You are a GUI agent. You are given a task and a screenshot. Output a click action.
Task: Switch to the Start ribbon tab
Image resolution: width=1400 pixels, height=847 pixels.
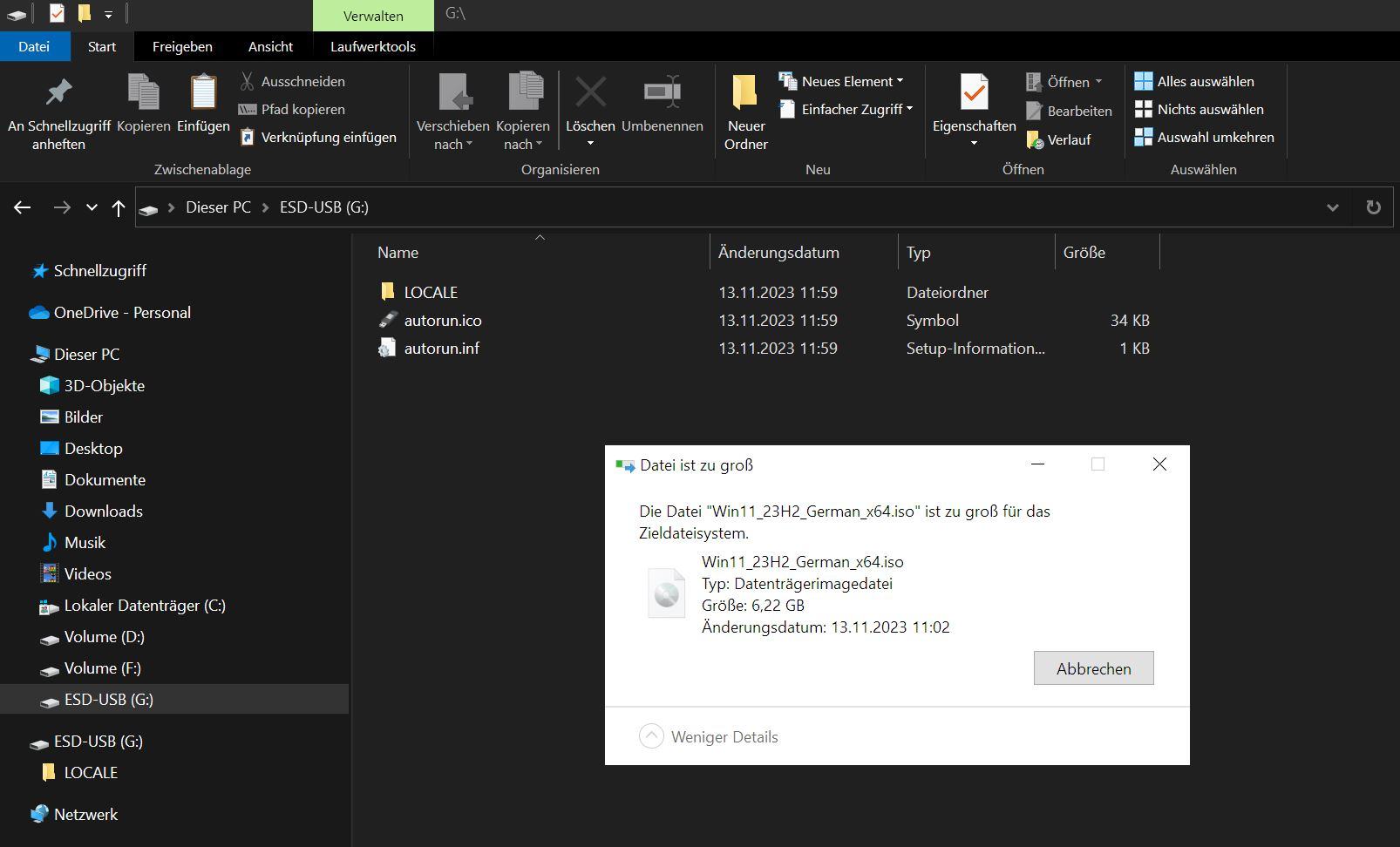[x=102, y=46]
